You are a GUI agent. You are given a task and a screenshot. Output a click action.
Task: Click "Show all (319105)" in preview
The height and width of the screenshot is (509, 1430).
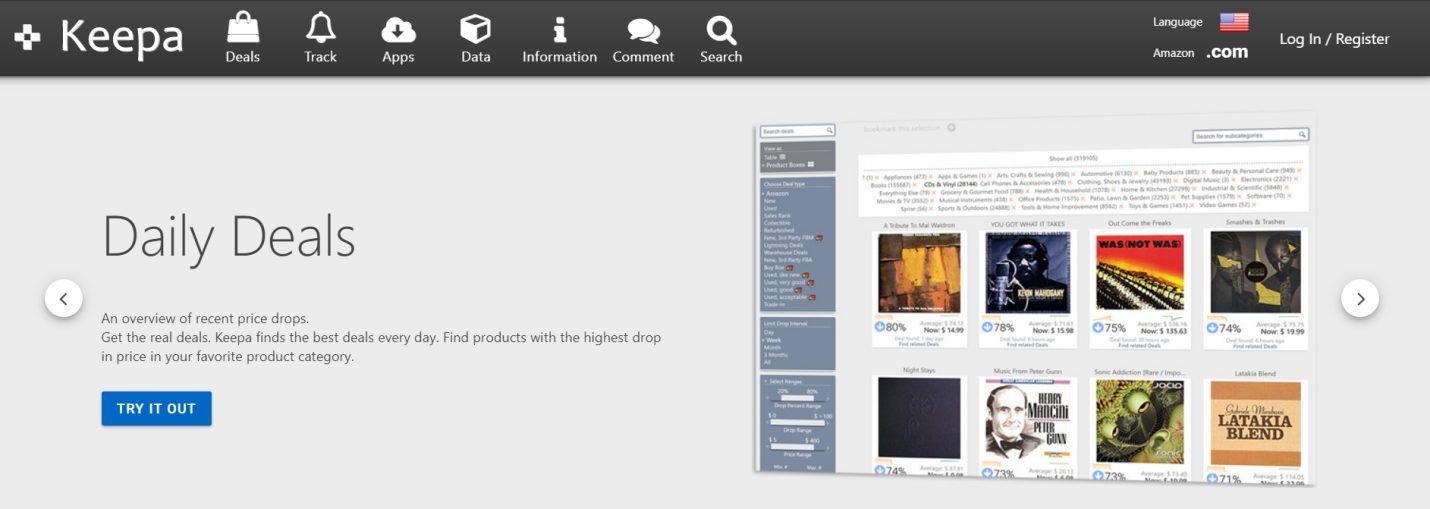coord(1073,158)
